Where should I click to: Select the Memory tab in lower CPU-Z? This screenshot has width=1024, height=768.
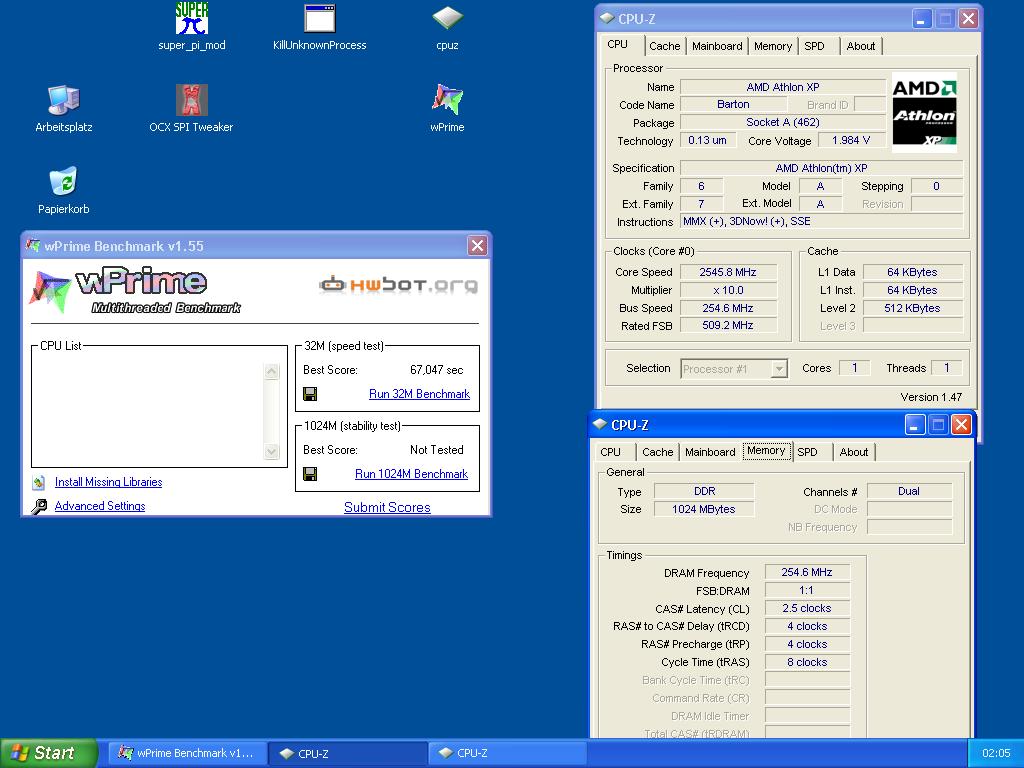tap(766, 451)
